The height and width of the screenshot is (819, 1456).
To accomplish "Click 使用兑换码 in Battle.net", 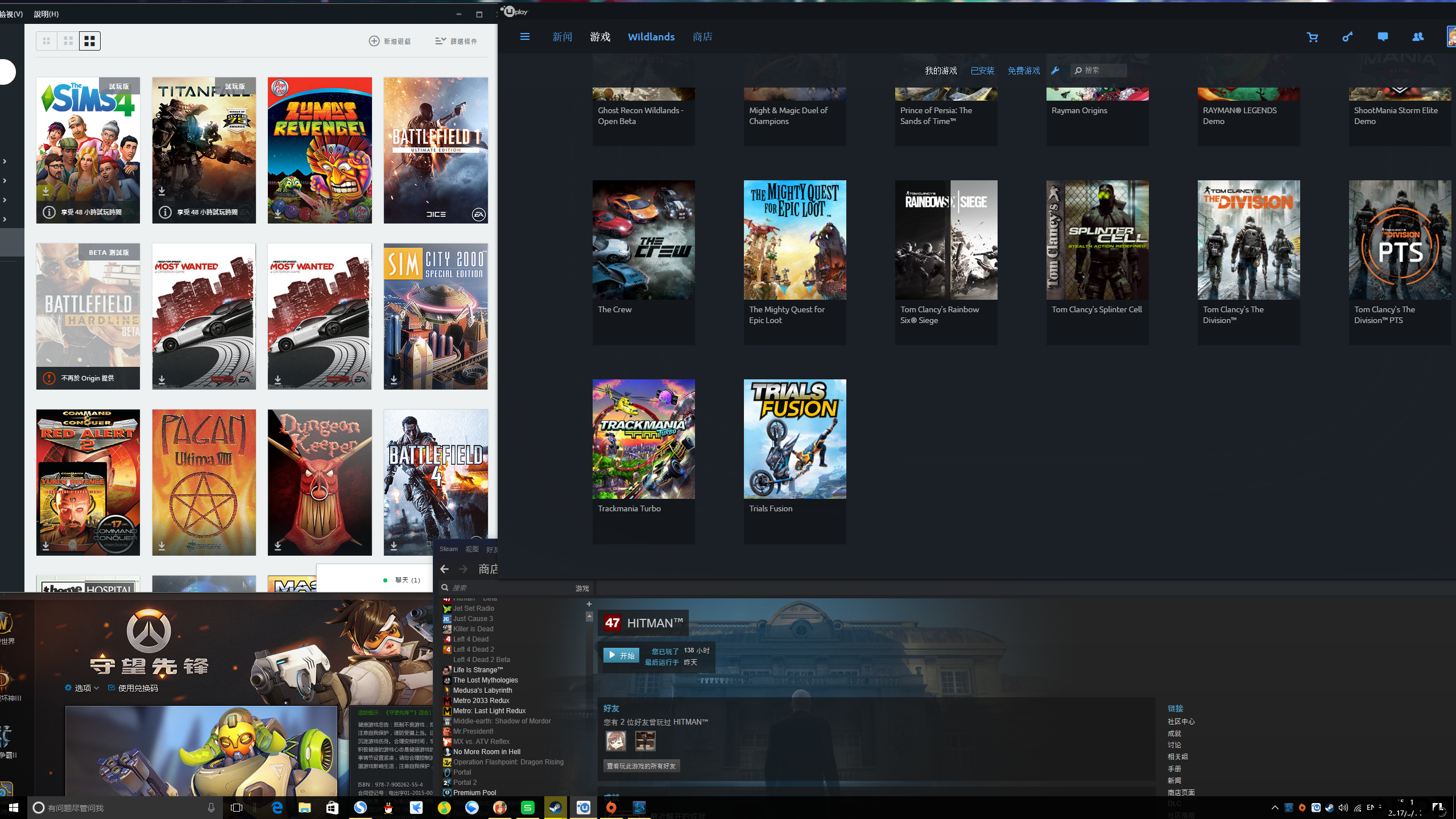I will pos(133,688).
